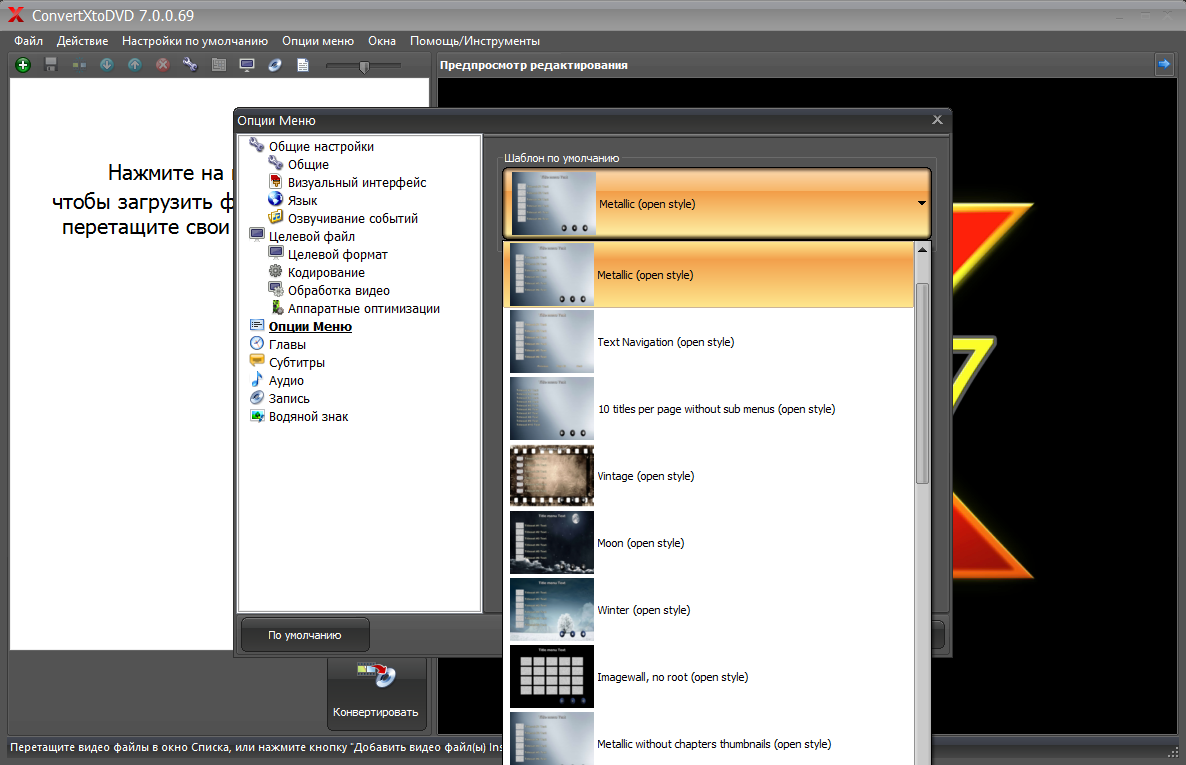Click the monitor preview icon in toolbar
Image resolution: width=1186 pixels, height=765 pixels.
(247, 65)
